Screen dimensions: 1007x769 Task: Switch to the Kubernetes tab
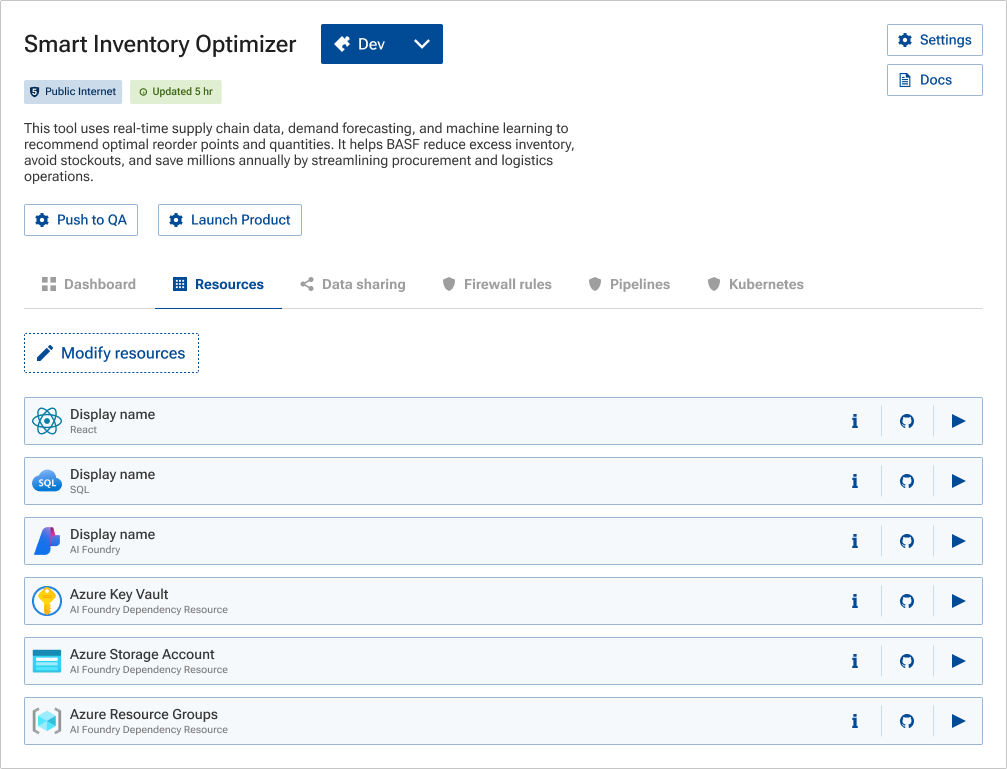(755, 285)
